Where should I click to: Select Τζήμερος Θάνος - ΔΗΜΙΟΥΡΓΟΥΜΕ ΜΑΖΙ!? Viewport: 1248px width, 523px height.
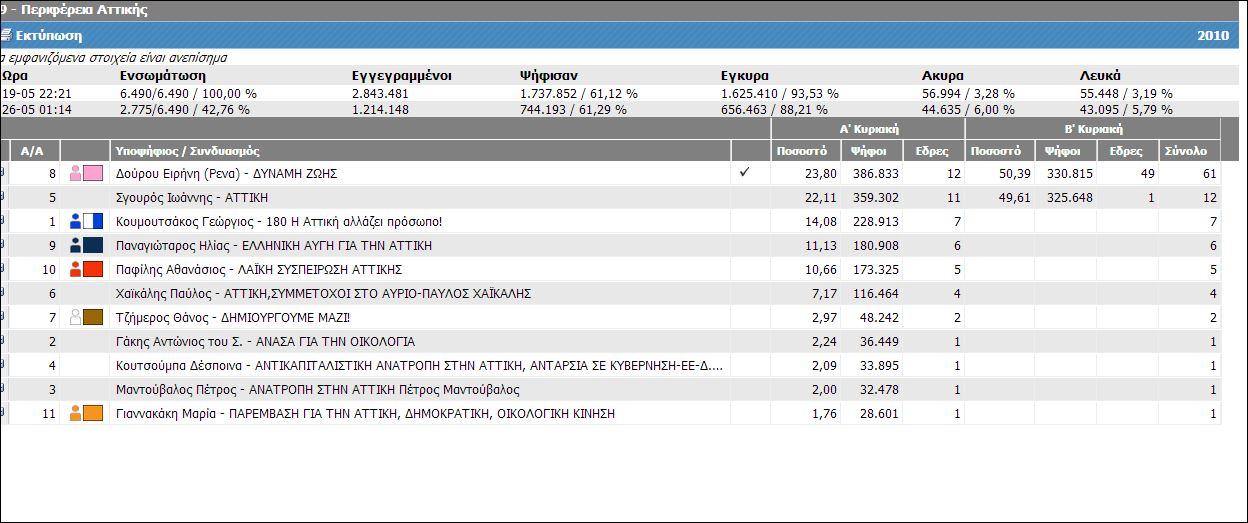(x=233, y=317)
